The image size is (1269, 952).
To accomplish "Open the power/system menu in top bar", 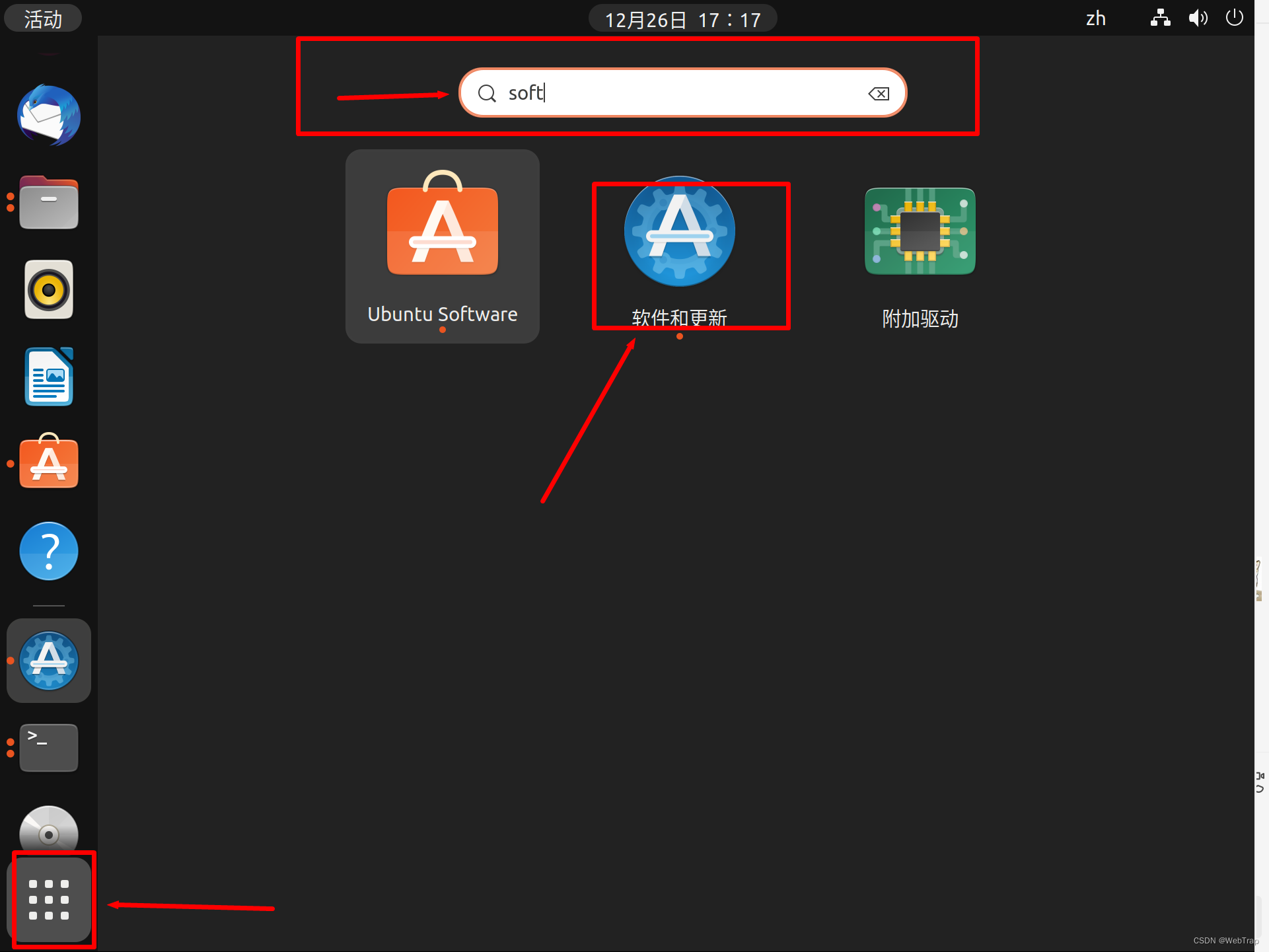I will point(1234,18).
